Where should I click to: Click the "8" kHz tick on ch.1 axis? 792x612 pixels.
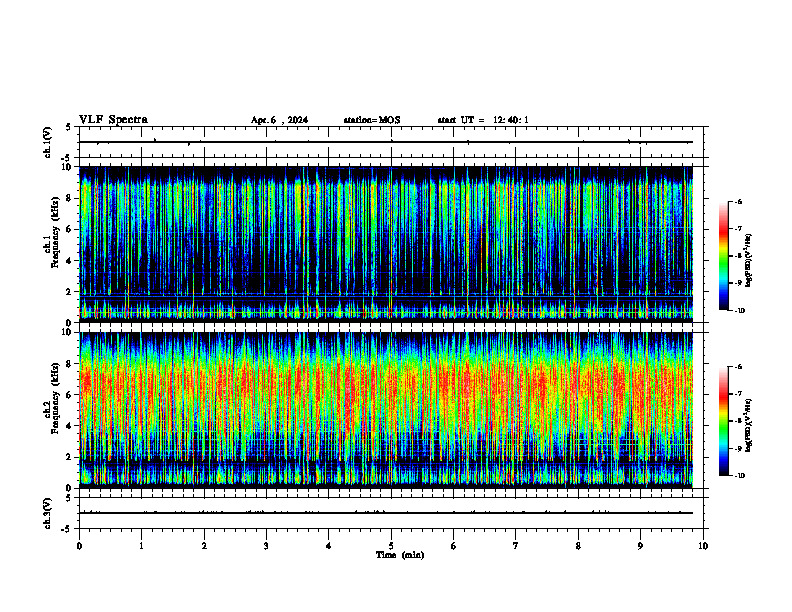(x=69, y=198)
